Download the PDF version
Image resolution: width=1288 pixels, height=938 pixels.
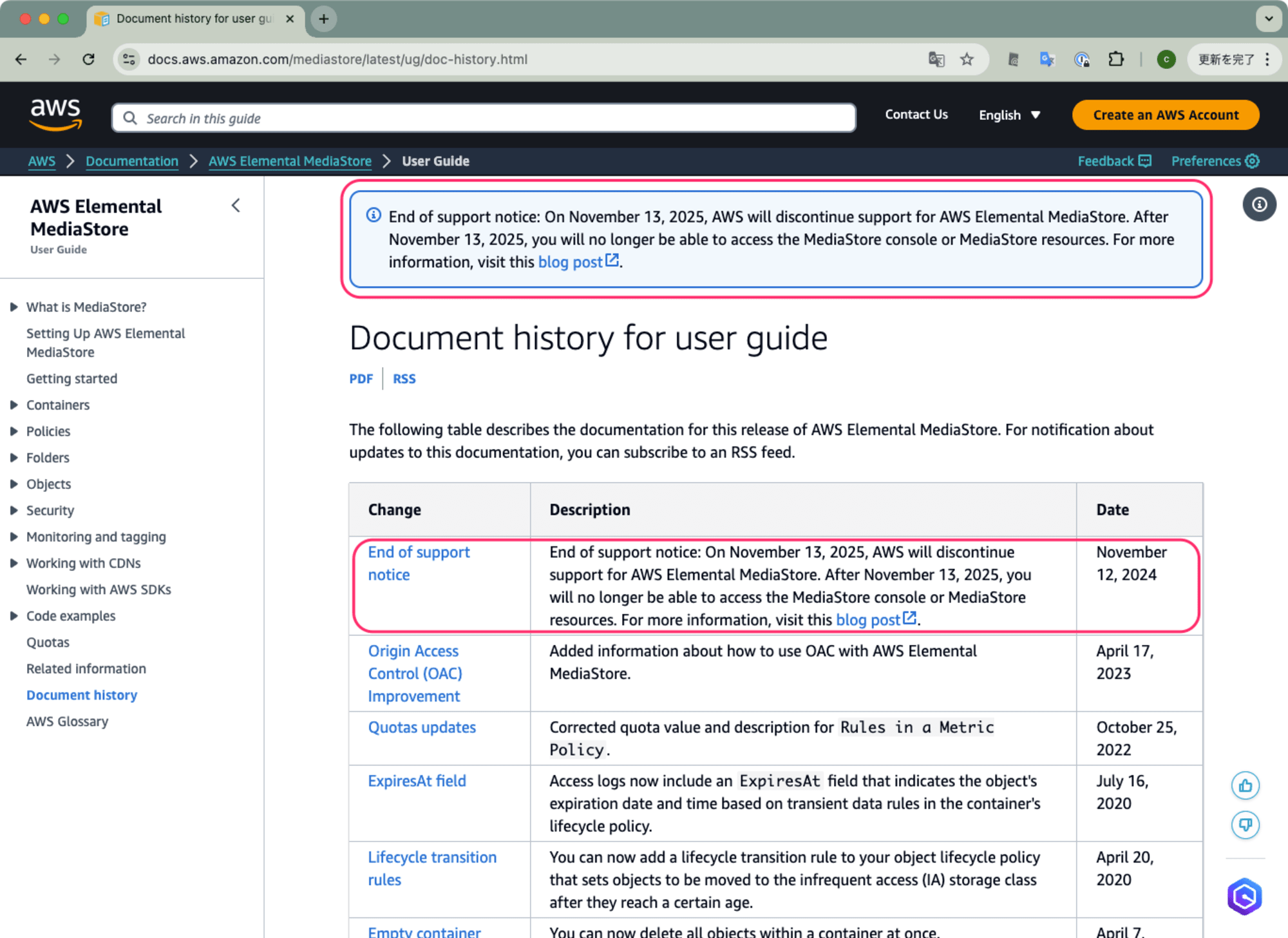(x=361, y=379)
